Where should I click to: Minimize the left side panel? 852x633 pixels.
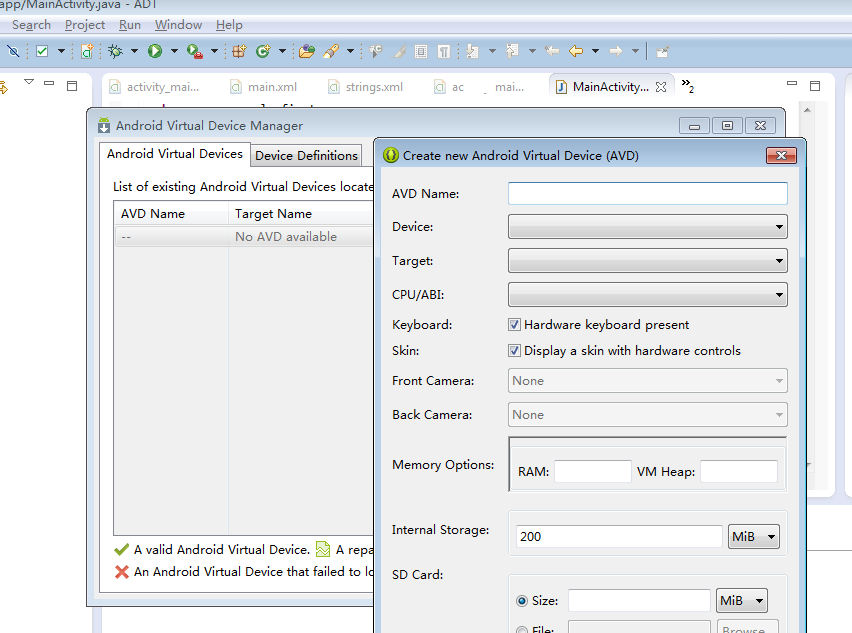pyautogui.click(x=49, y=83)
